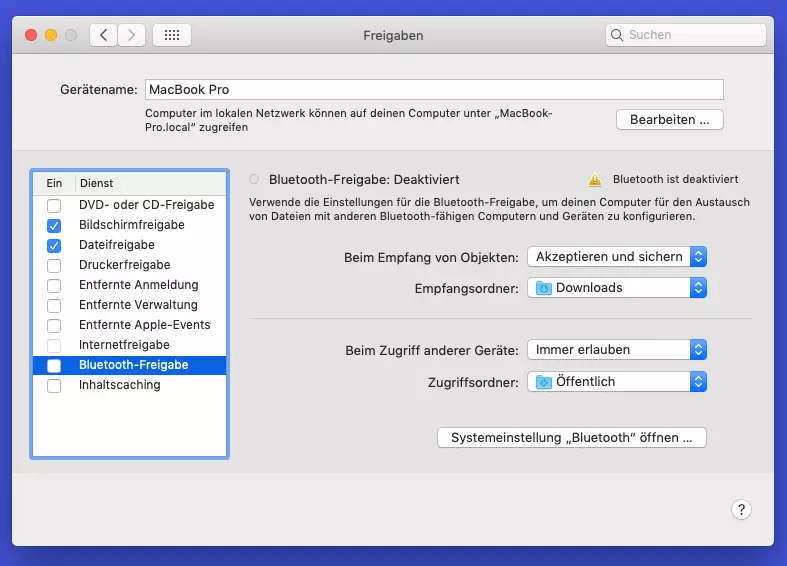The image size is (787, 566).
Task: Click the Öffentlich folder icon
Action: point(544,382)
